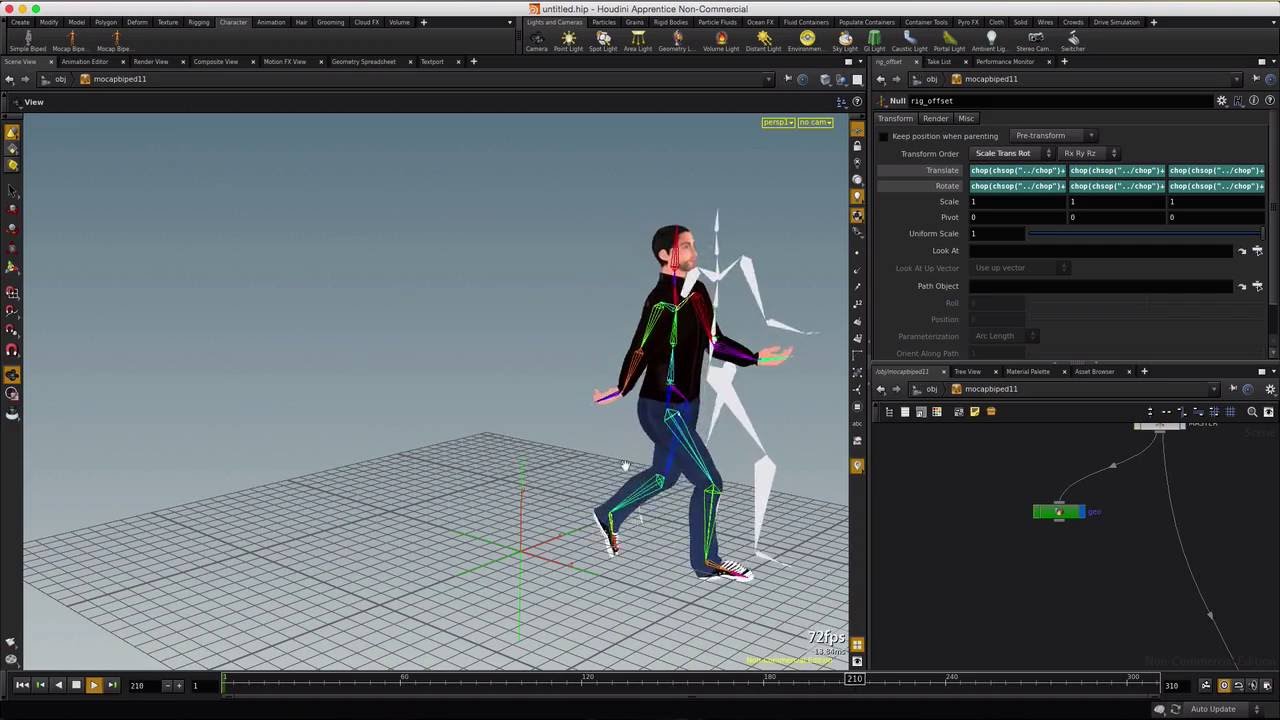
Task: Click the Environment Light shelf icon
Action: point(806,41)
